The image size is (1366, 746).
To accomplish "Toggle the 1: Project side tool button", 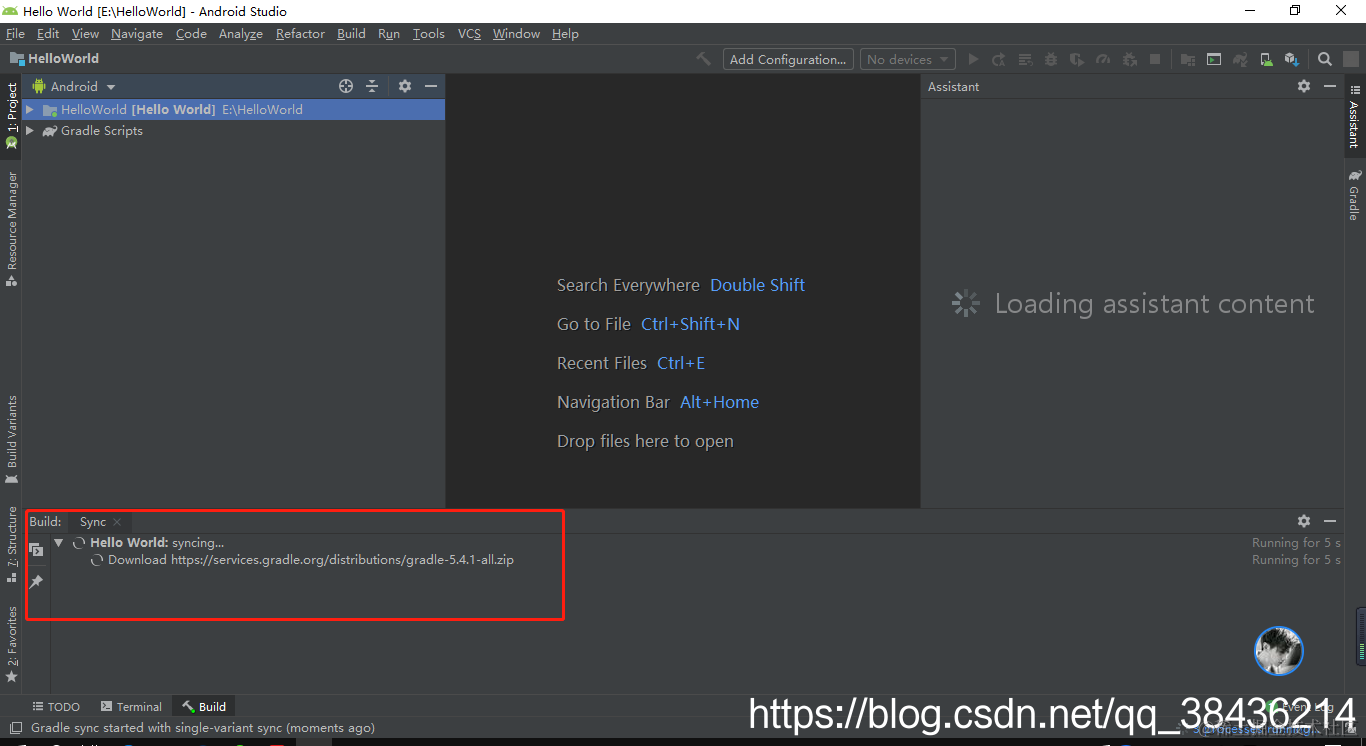I will [12, 116].
